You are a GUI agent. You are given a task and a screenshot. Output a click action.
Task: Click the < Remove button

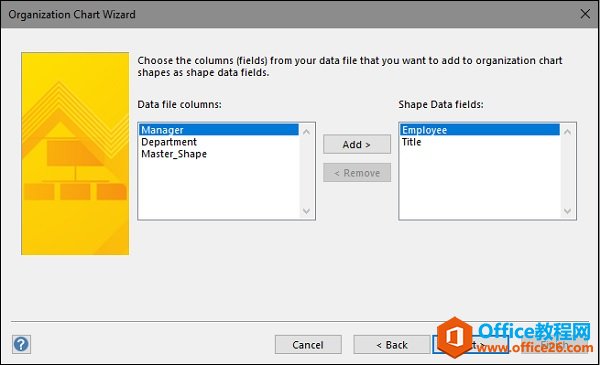pos(357,173)
